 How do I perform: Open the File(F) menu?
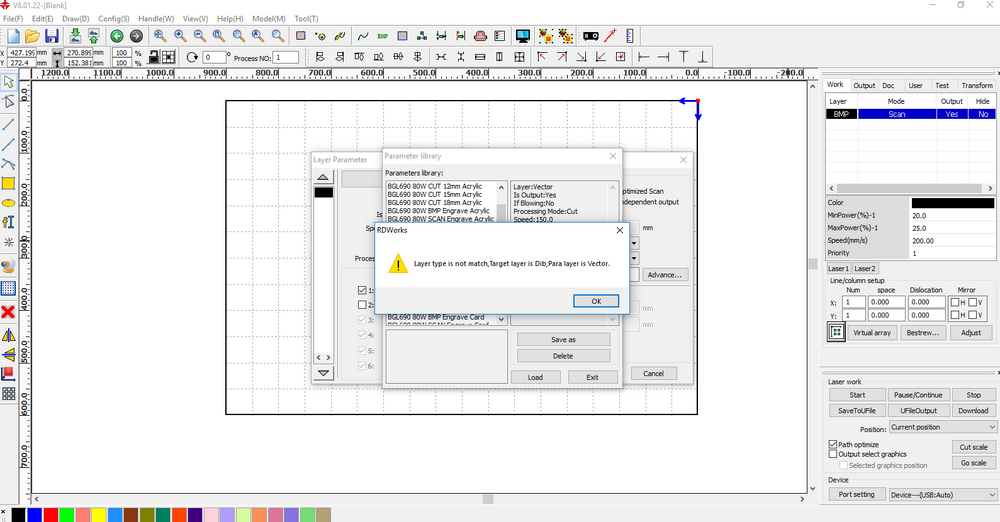pos(13,19)
